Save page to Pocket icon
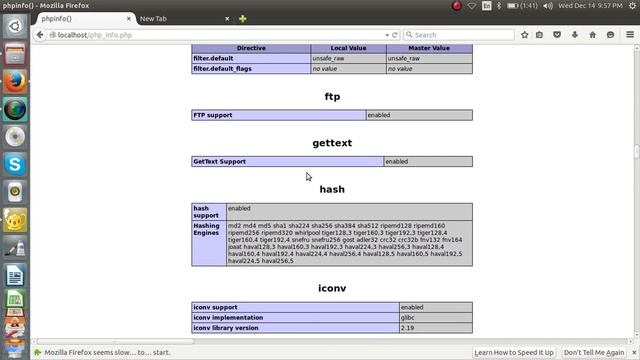 pos(557,35)
